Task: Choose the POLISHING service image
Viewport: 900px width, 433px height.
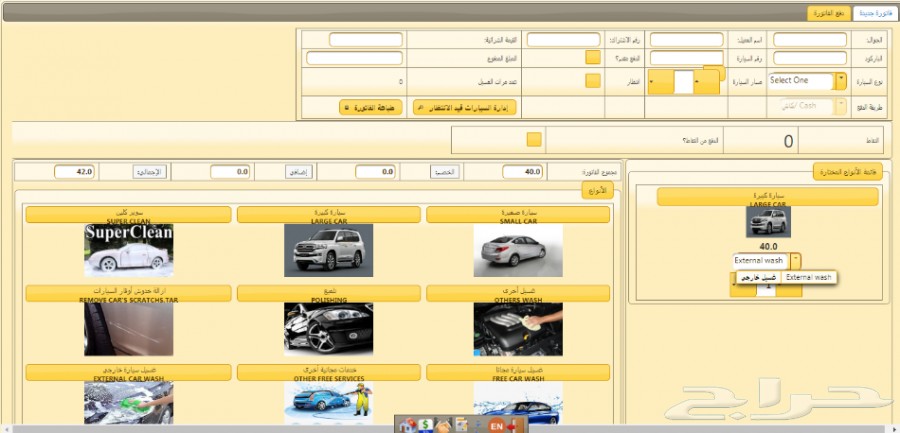Action: coord(328,329)
